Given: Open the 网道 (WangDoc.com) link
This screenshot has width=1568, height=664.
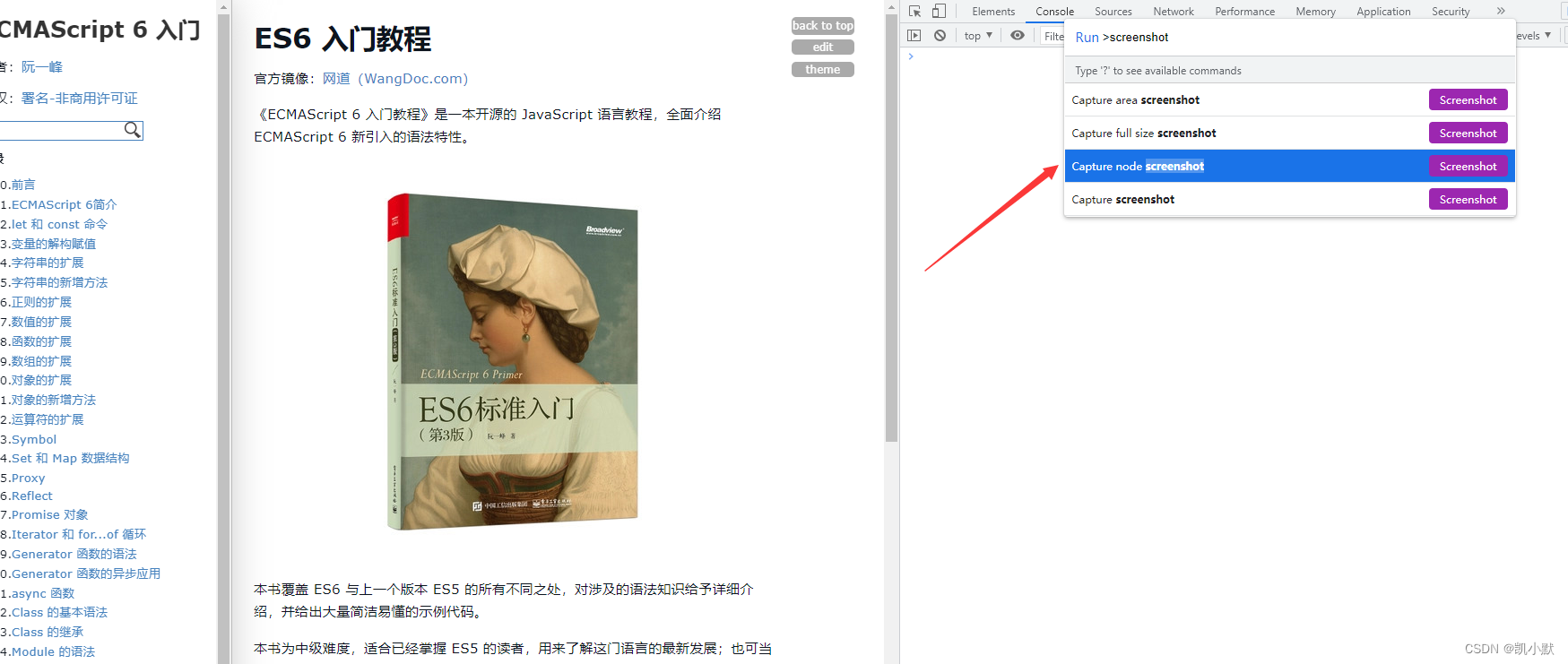Looking at the screenshot, I should pos(395,79).
